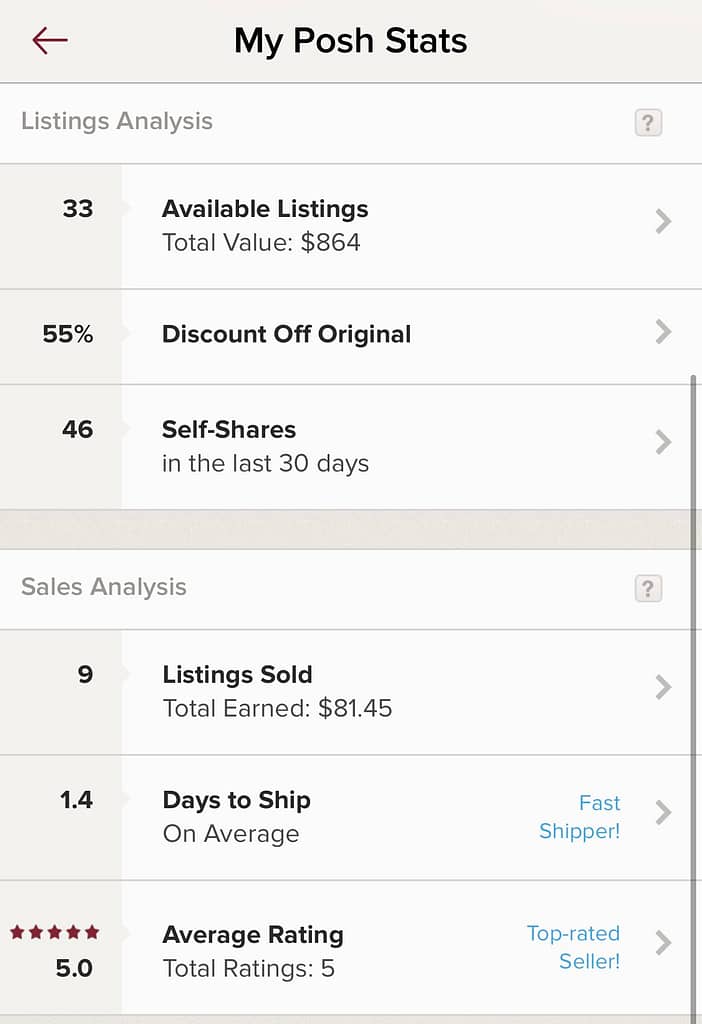Tap the Fast Shipper! badge
Image resolution: width=702 pixels, height=1024 pixels.
(580, 816)
